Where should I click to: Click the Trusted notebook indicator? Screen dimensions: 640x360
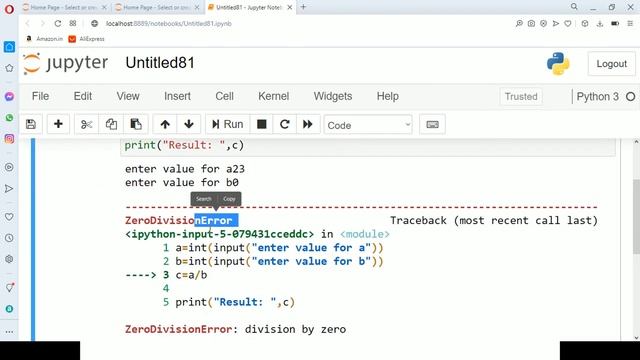coord(521,97)
